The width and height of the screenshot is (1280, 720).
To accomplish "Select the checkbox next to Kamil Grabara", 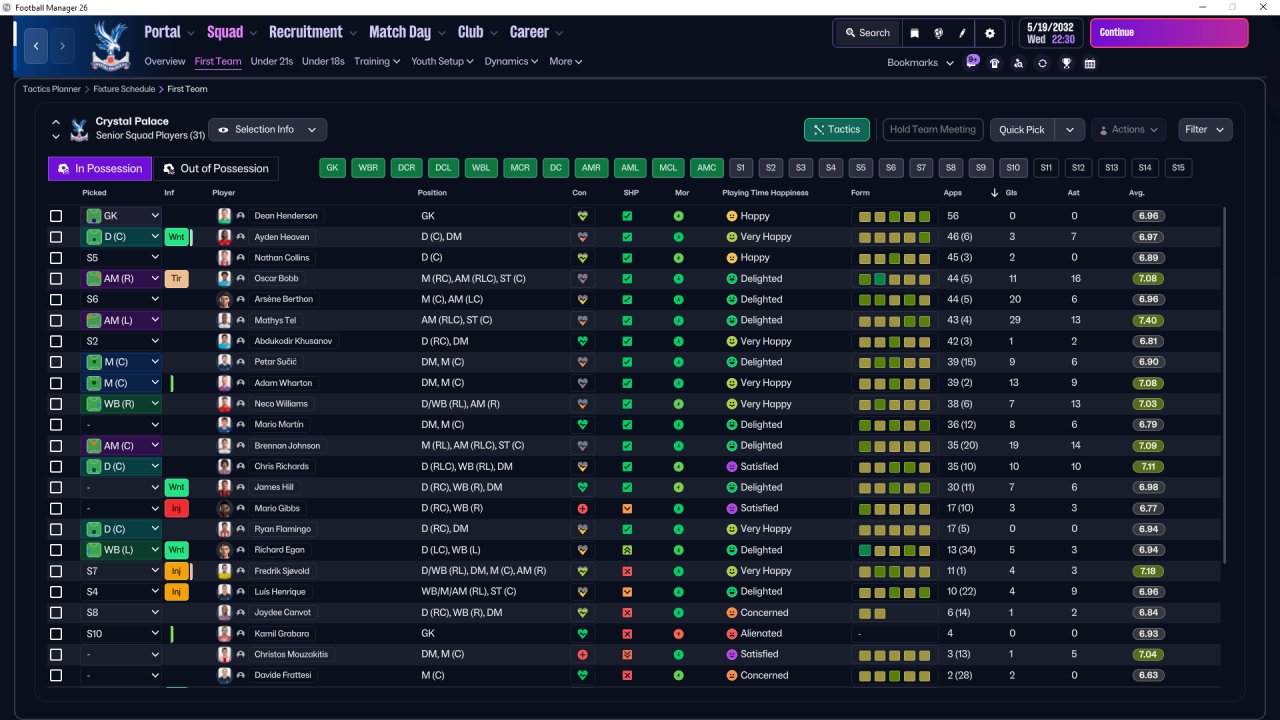I will click(56, 633).
